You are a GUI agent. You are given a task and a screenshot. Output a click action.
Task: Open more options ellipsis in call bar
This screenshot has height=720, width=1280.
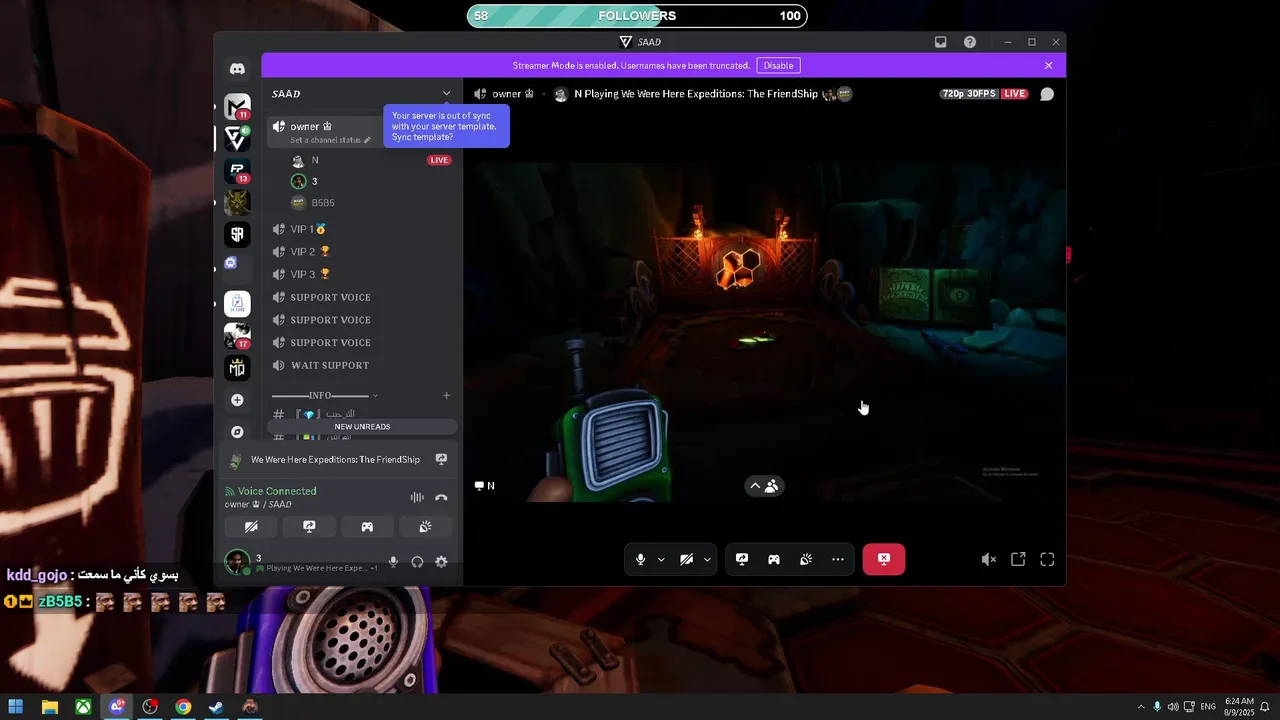838,560
